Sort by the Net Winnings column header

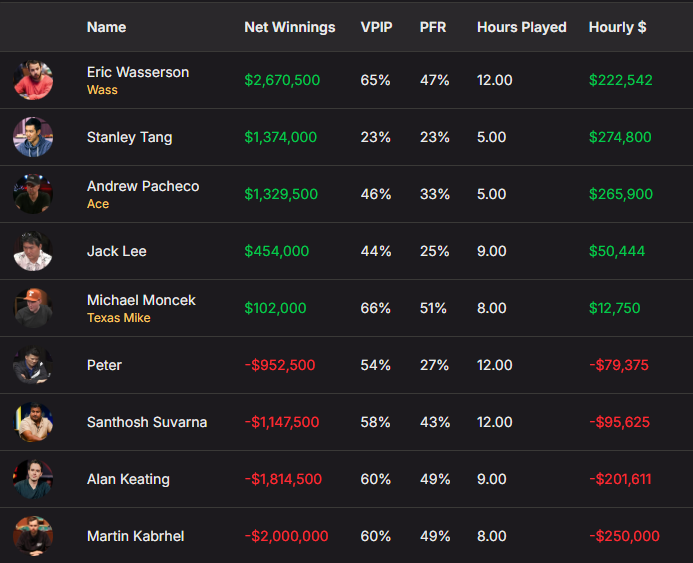[x=290, y=27]
